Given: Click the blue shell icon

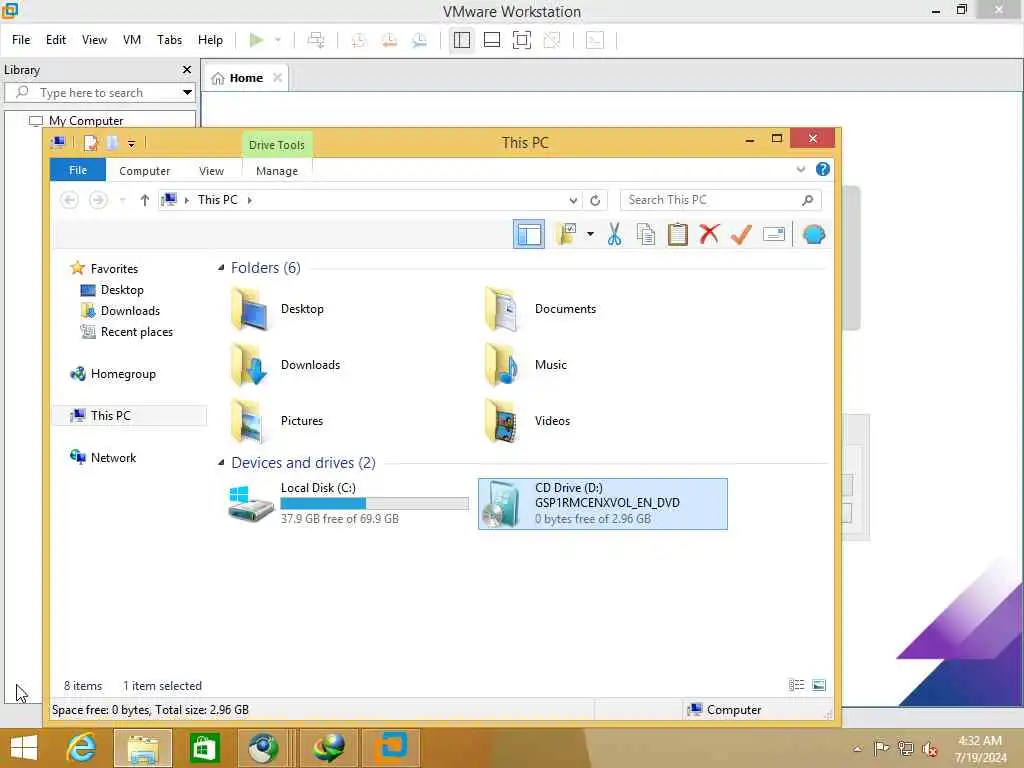Looking at the screenshot, I should (x=814, y=234).
